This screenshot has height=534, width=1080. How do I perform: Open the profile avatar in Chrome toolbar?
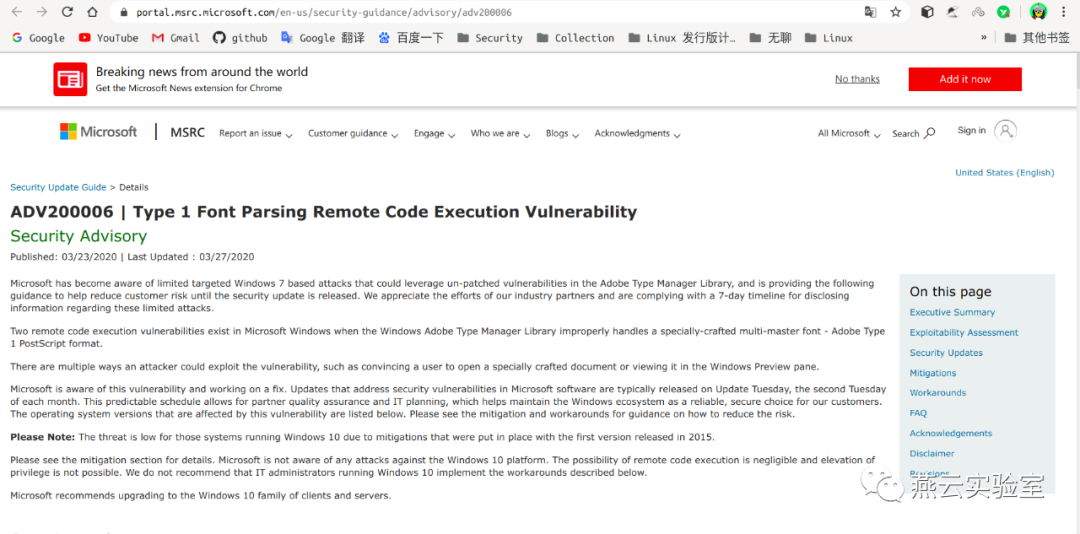coord(1038,12)
